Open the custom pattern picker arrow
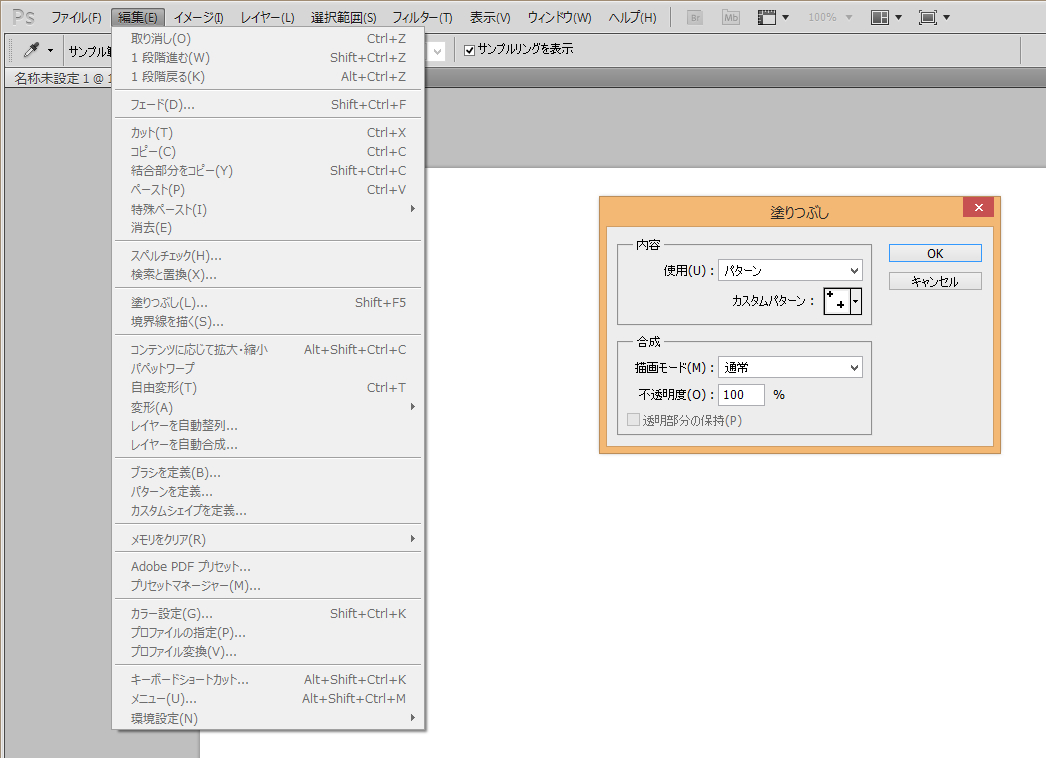Screen dimensions: 1046x758 pos(856,300)
